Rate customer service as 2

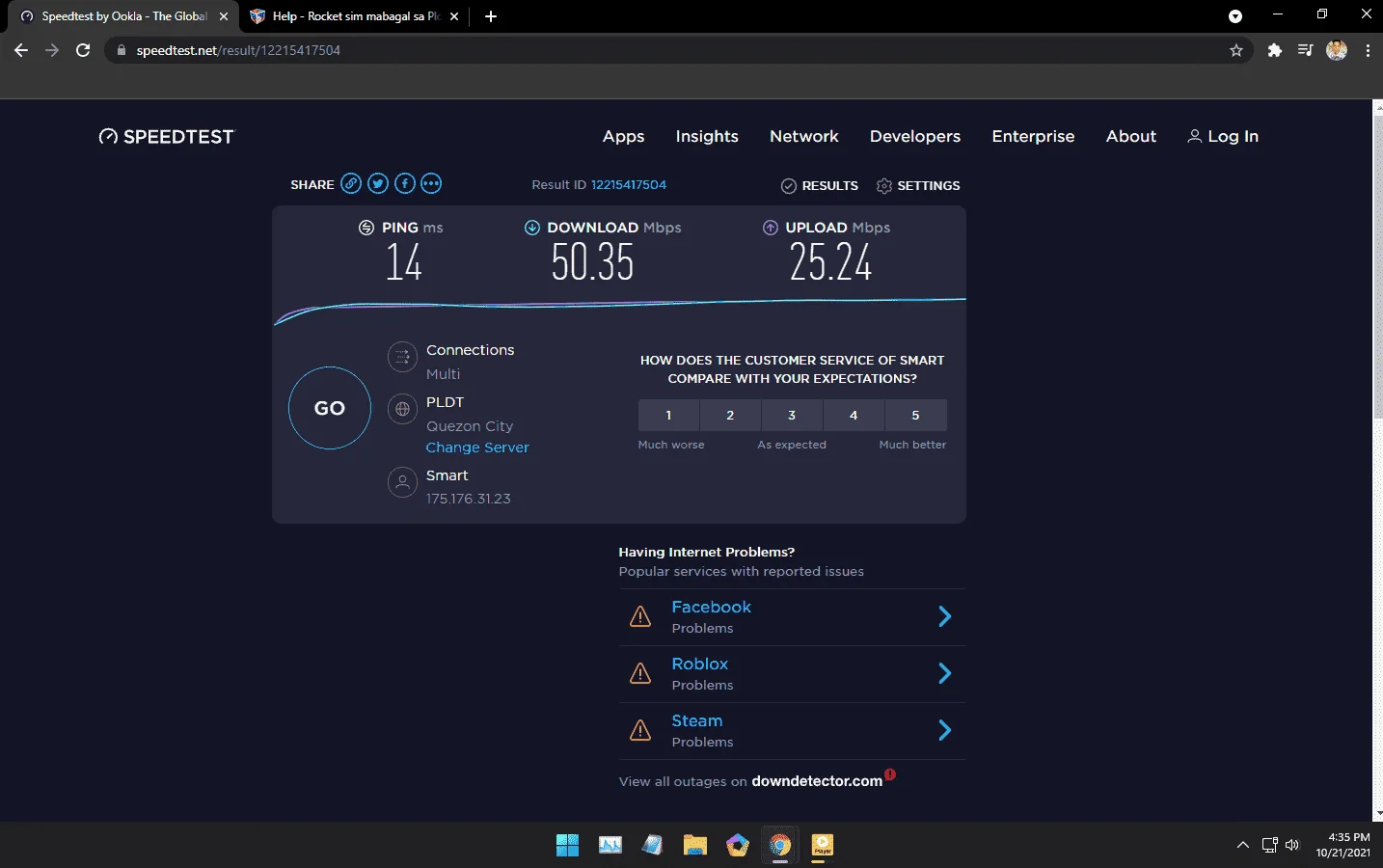(x=730, y=415)
